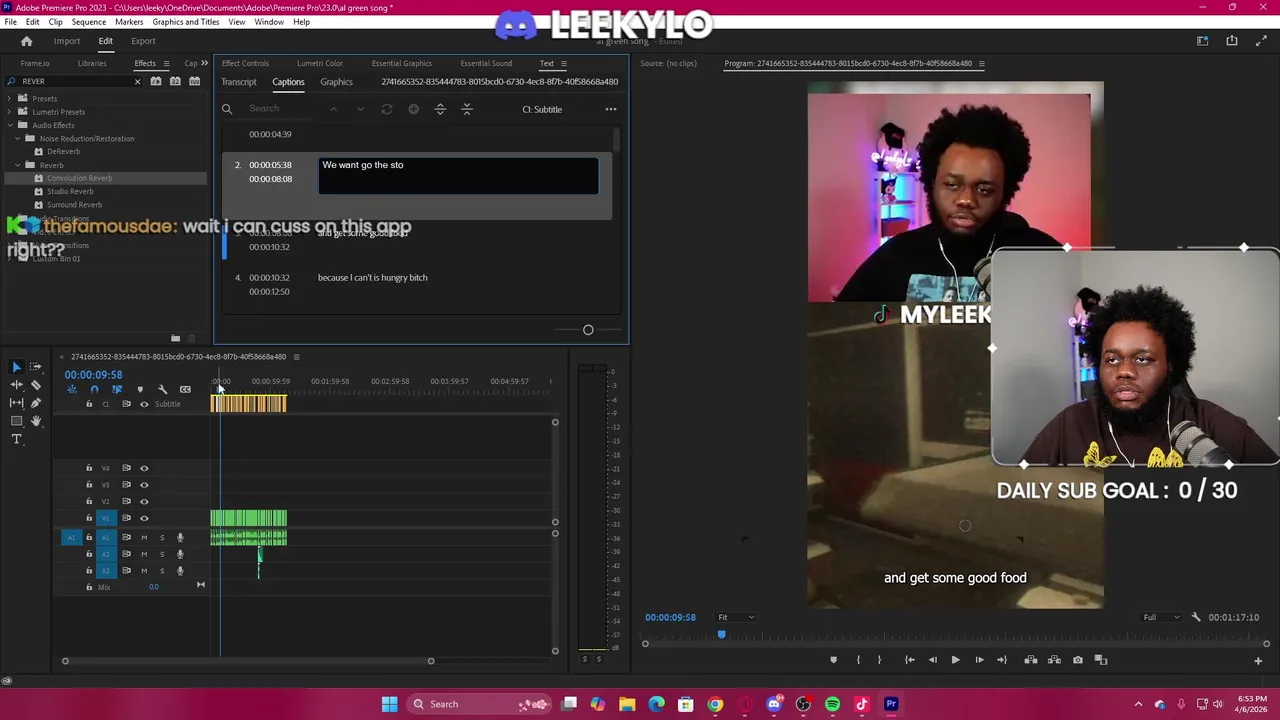Hide the V4 track with eye

(144, 468)
